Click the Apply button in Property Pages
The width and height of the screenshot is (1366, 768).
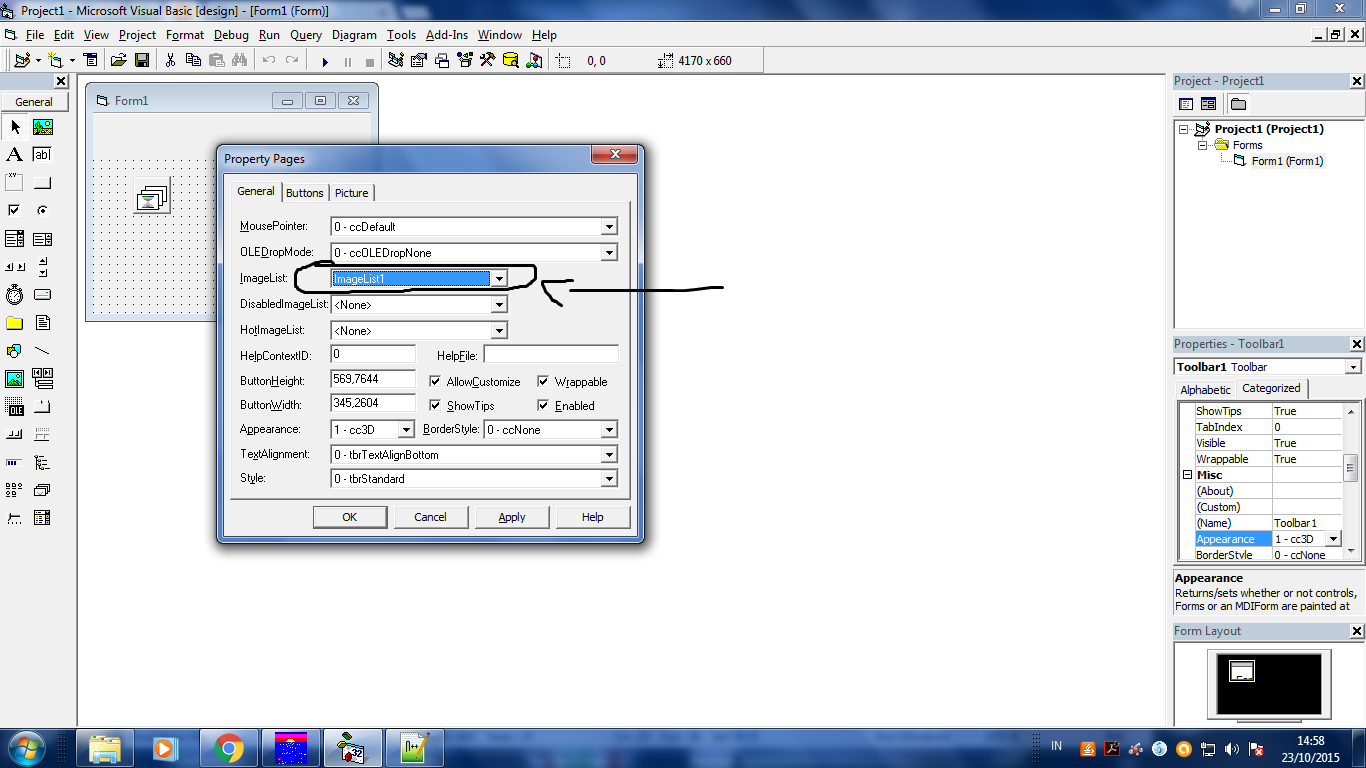pyautogui.click(x=511, y=517)
